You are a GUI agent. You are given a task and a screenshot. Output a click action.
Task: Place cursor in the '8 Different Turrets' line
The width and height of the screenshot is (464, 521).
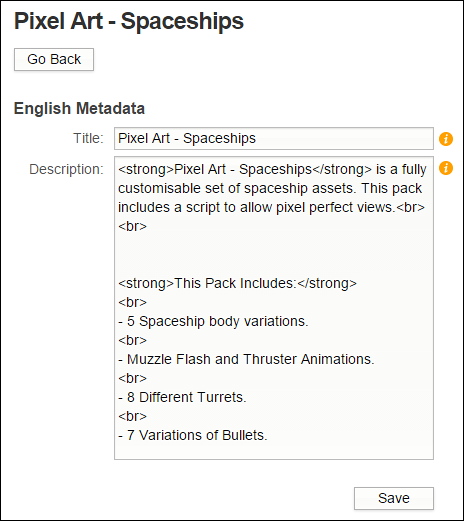(182, 397)
